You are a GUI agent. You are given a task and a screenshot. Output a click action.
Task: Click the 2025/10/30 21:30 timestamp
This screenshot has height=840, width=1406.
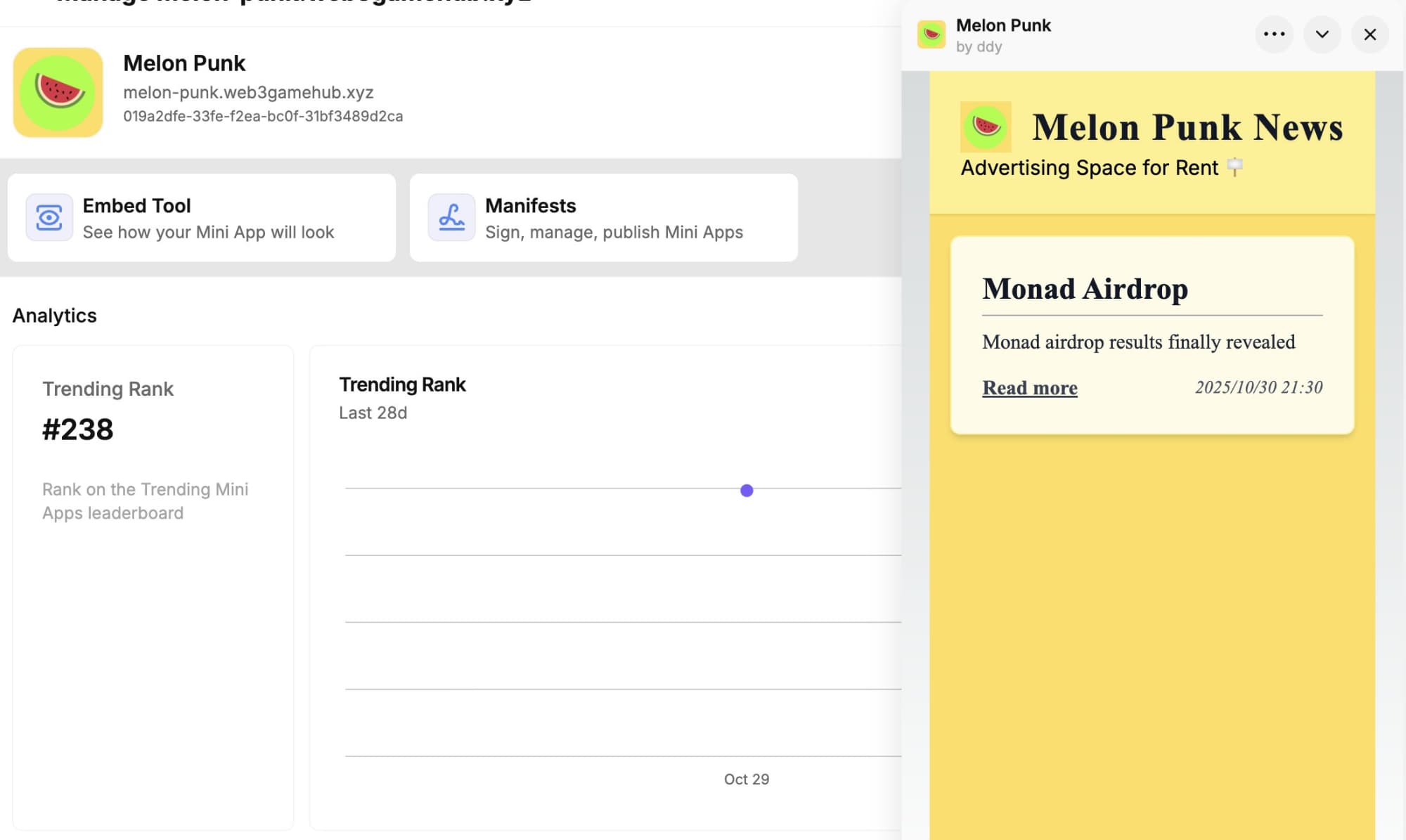[1258, 387]
